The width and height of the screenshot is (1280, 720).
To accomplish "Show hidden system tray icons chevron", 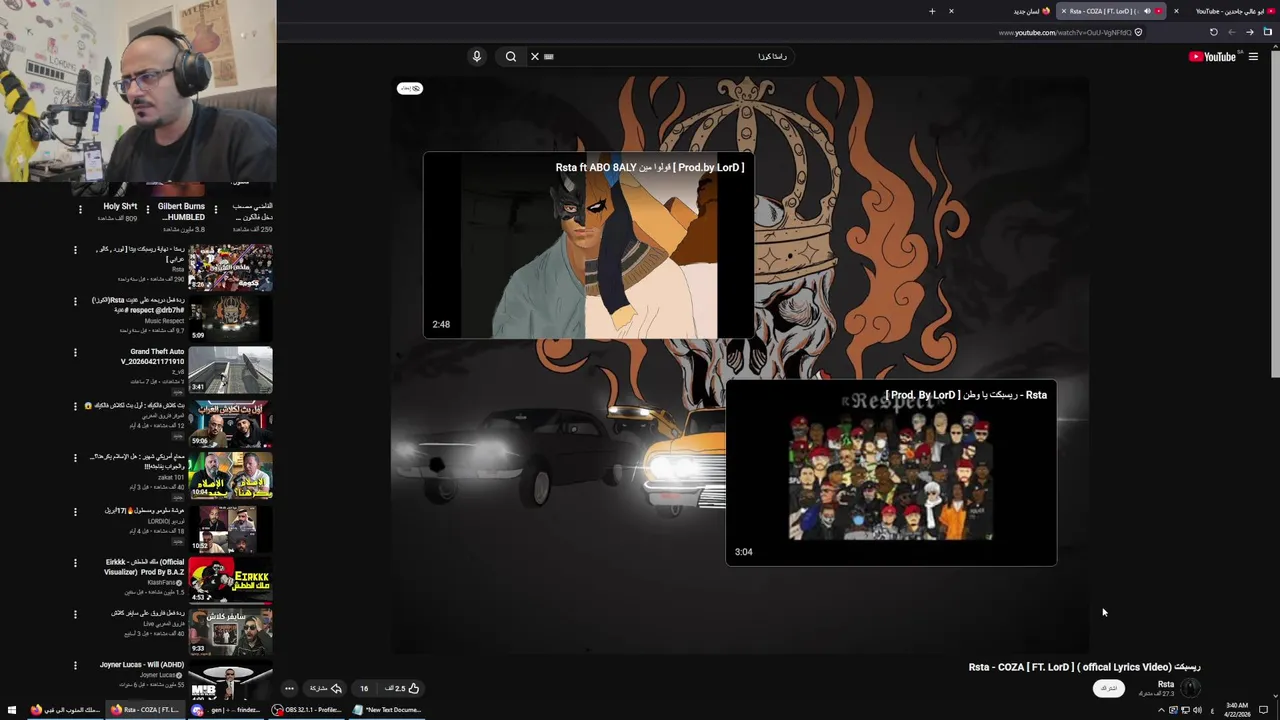I will (x=1161, y=710).
